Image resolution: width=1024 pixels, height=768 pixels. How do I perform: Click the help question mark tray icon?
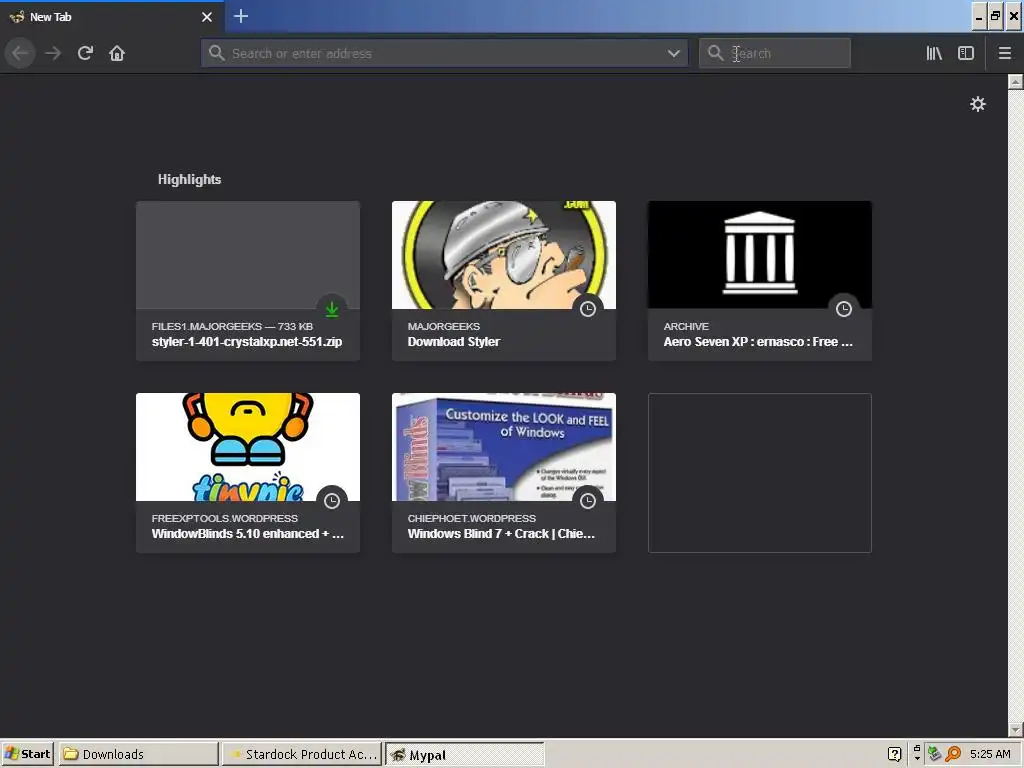(895, 754)
